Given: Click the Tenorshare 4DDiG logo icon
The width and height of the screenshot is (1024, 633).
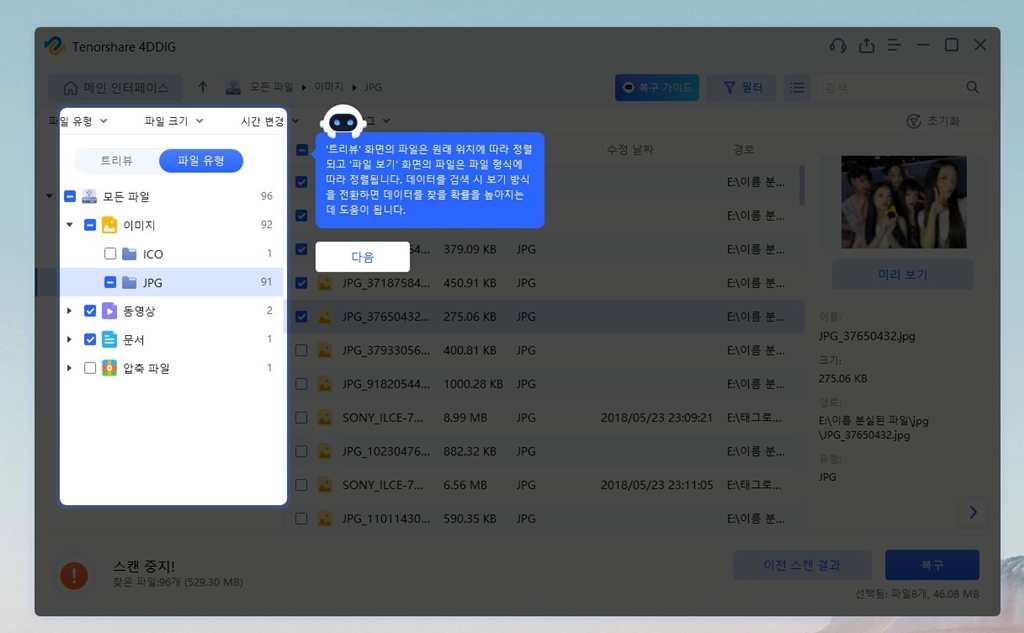Looking at the screenshot, I should 55,46.
